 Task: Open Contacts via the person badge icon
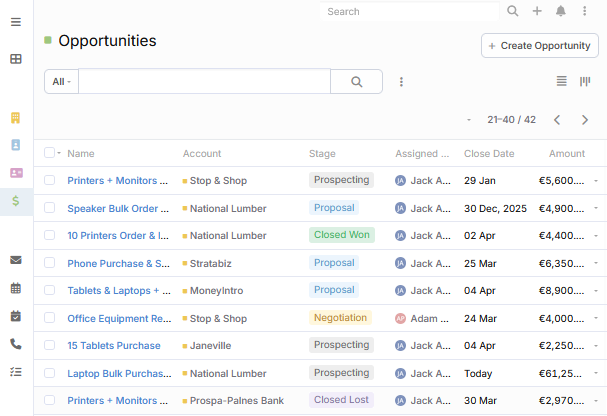pyautogui.click(x=15, y=145)
